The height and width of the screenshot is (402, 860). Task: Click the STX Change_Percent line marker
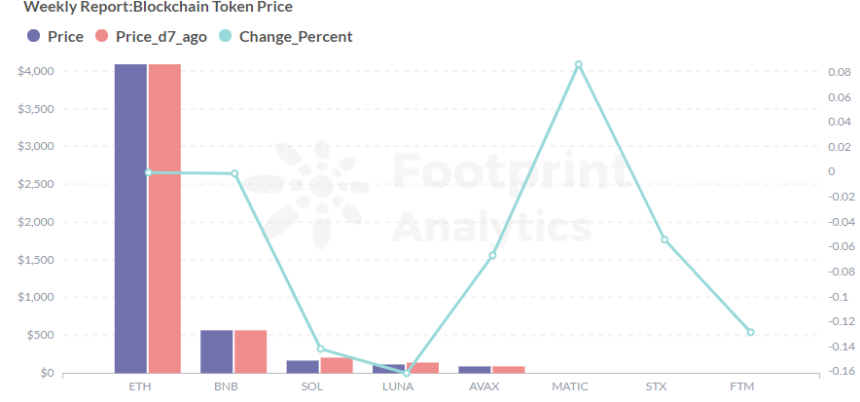[x=664, y=239]
